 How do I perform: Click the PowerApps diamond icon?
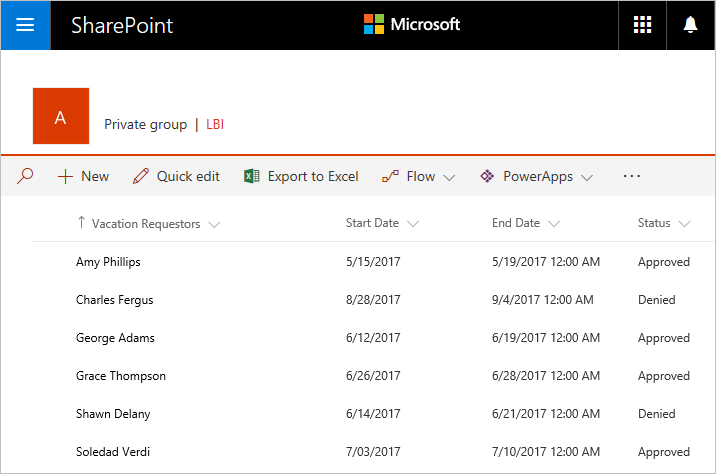(487, 176)
